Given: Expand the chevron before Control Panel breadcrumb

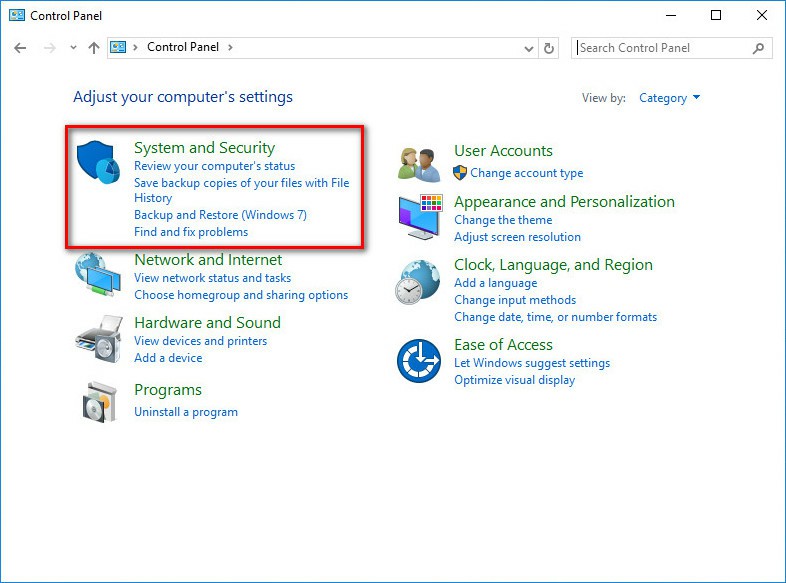Looking at the screenshot, I should (135, 47).
